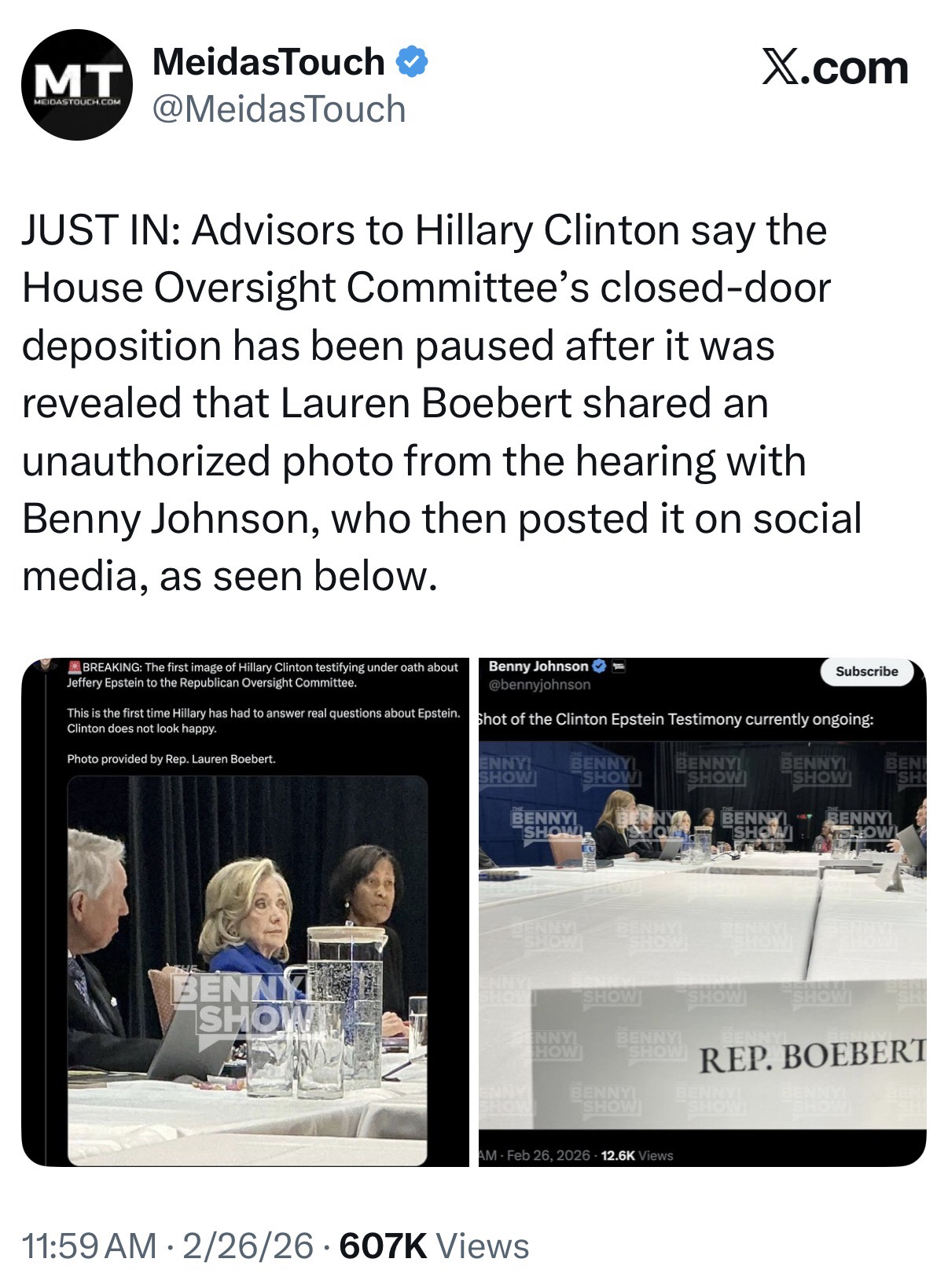948x1288 pixels.
Task: Open the 607K Views count
Action: pyautogui.click(x=434, y=1246)
